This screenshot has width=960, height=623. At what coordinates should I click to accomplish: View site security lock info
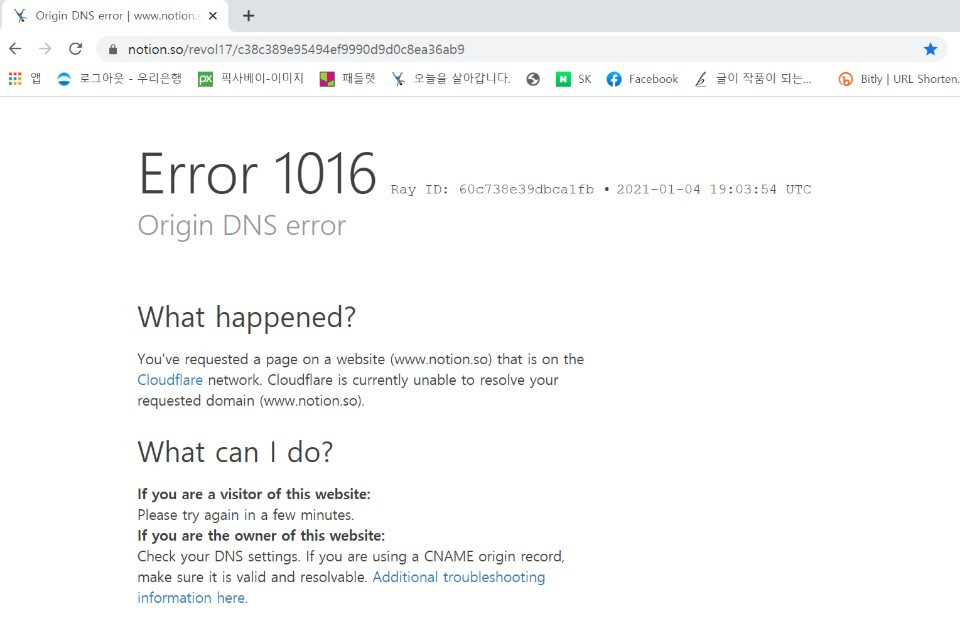click(113, 50)
